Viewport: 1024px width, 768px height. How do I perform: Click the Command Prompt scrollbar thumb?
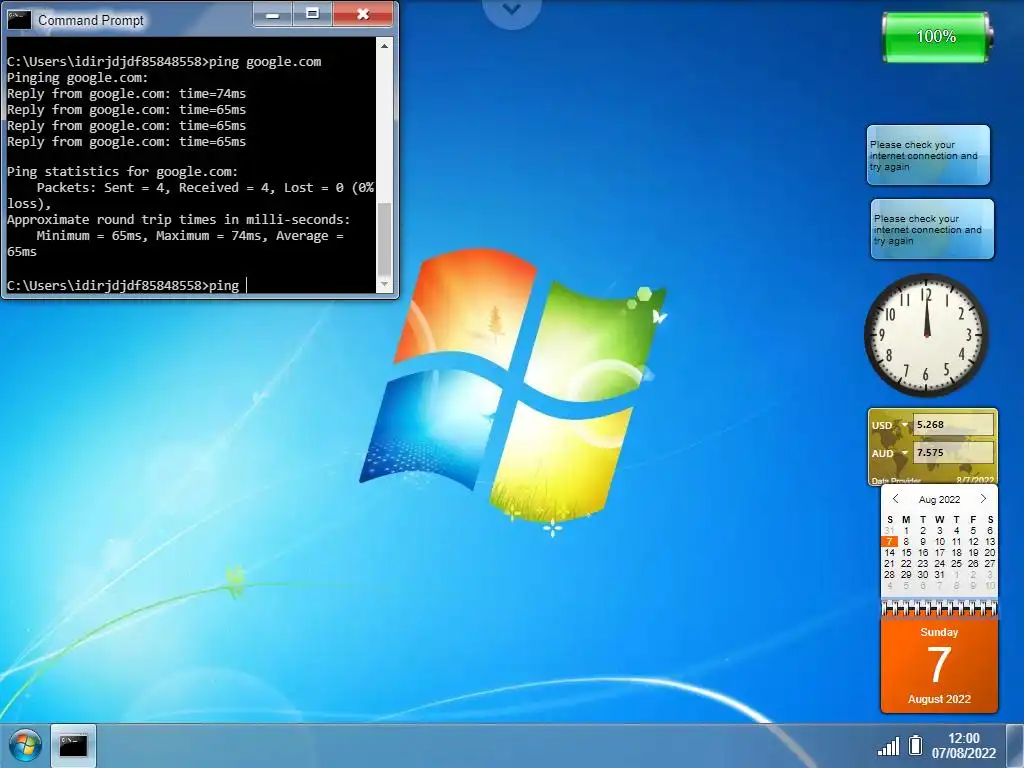[x=384, y=239]
